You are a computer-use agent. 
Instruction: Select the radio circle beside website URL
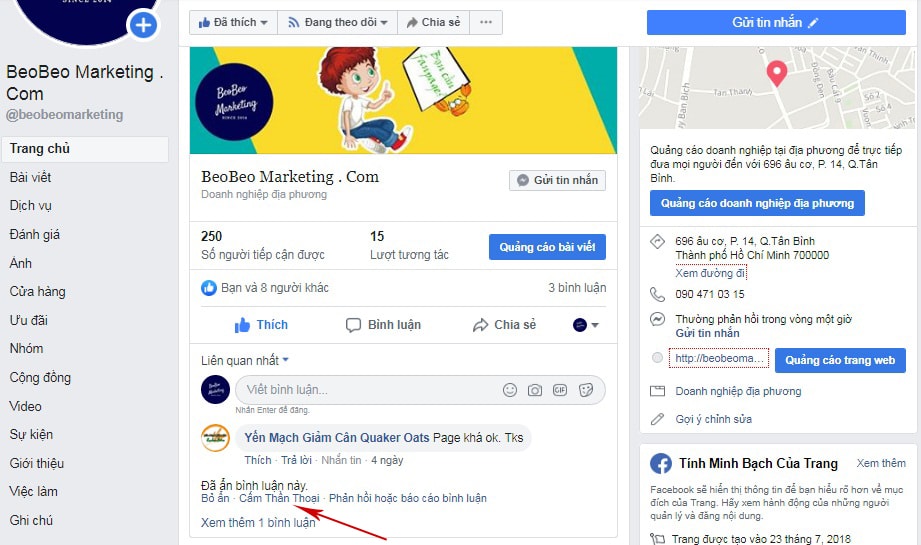[657, 358]
